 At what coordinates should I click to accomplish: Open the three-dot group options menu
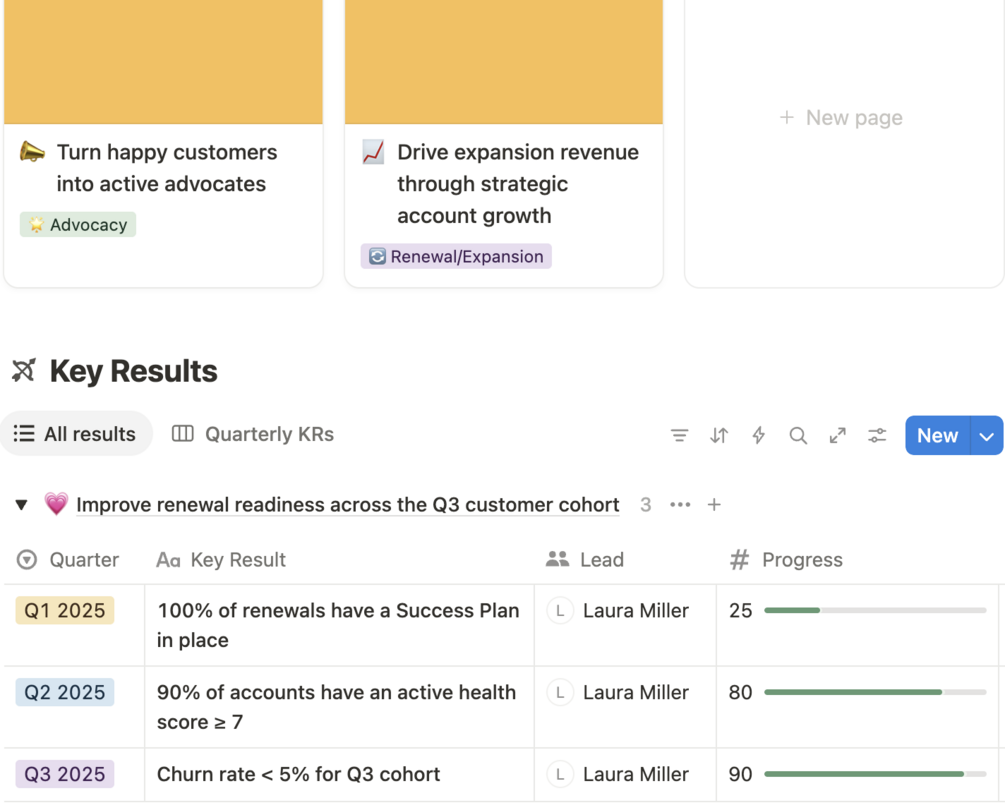coord(680,505)
